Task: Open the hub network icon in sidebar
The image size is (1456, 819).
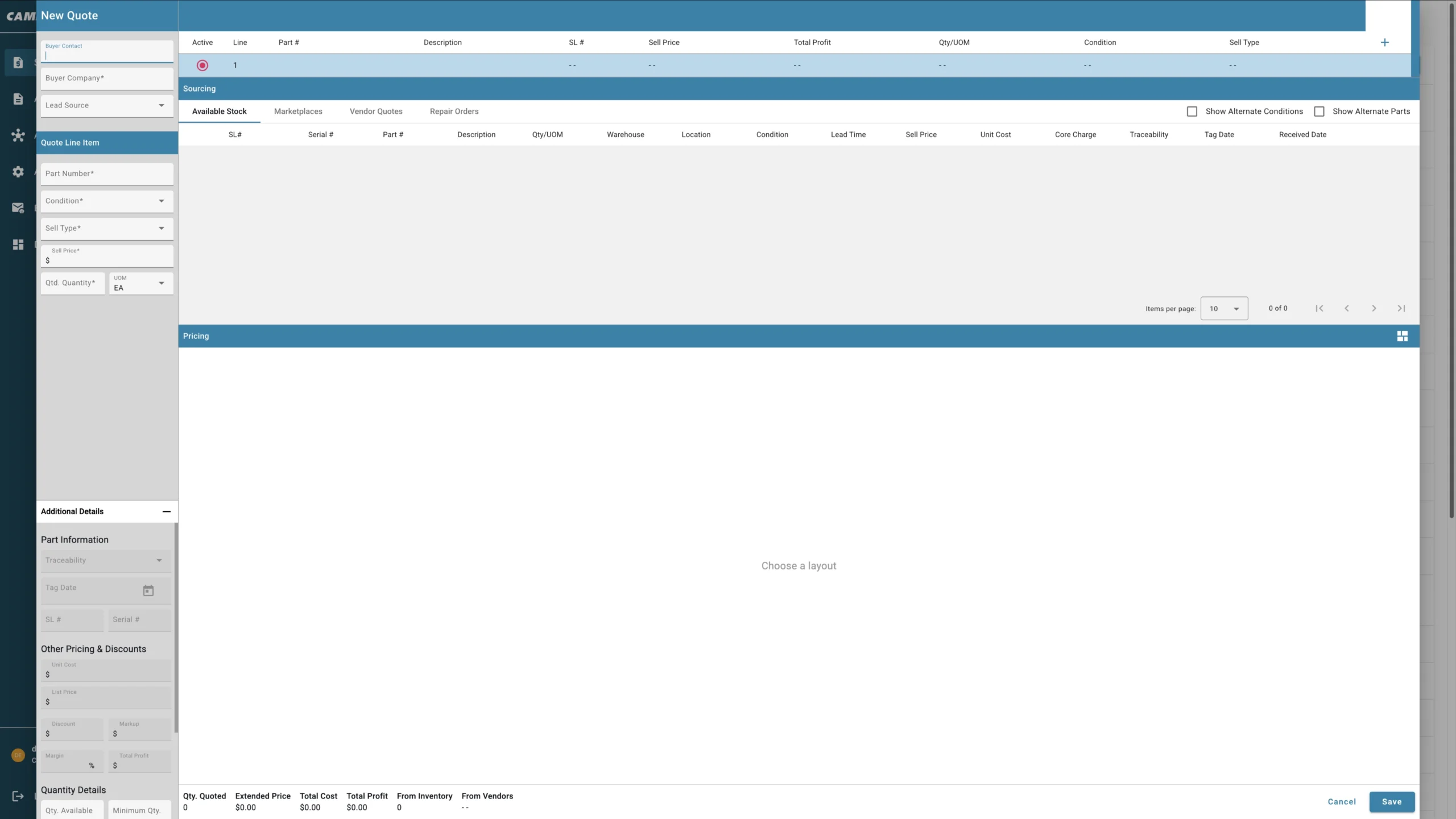Action: pyautogui.click(x=18, y=135)
